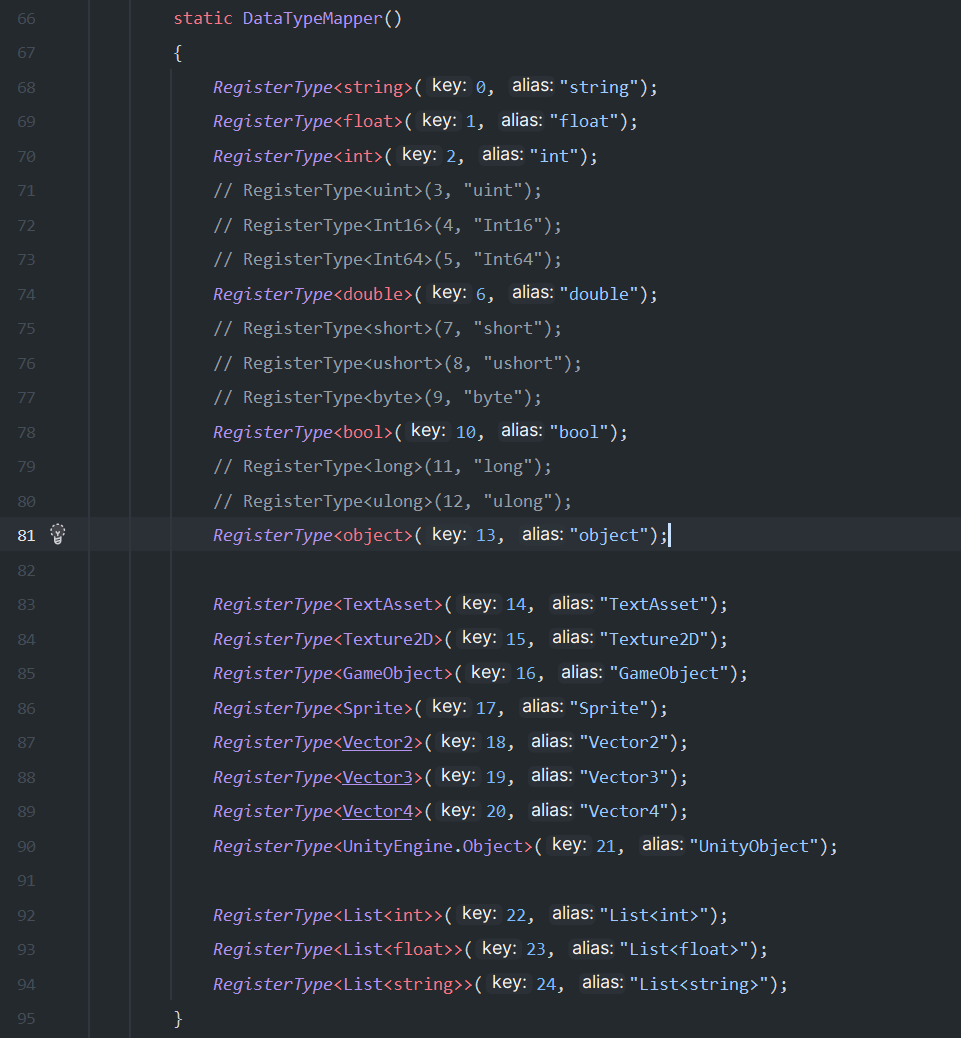This screenshot has height=1038, width=961.
Task: Click the closing brace on line 95
Action: (177, 1018)
